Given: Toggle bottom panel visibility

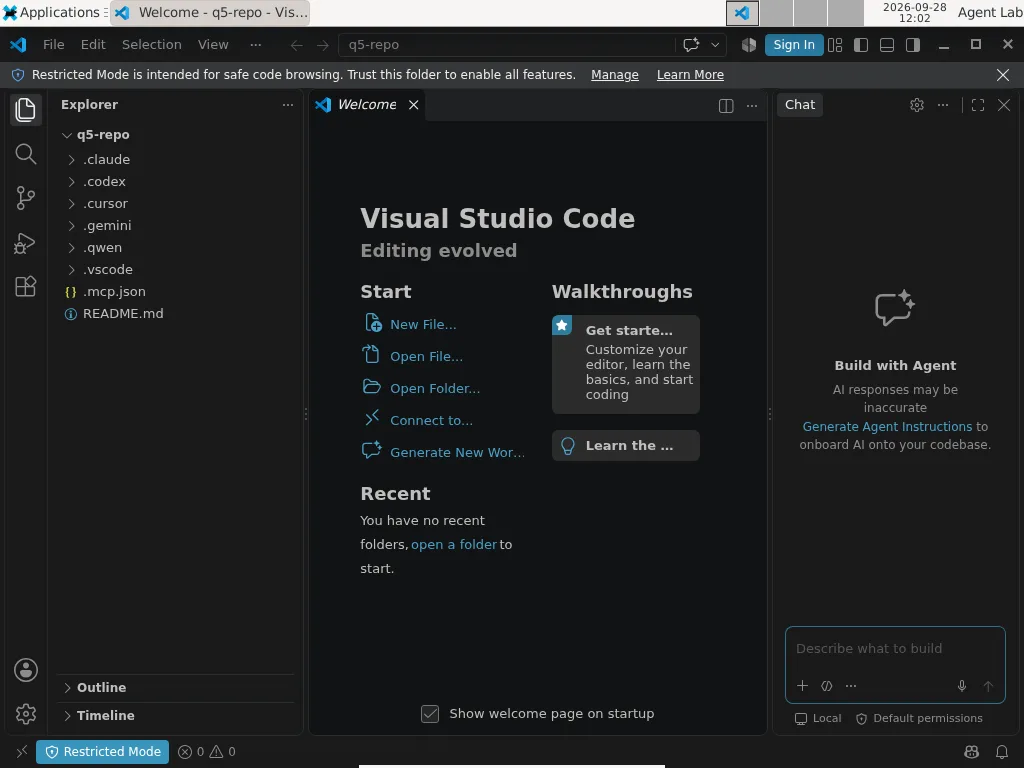Looking at the screenshot, I should tap(887, 45).
